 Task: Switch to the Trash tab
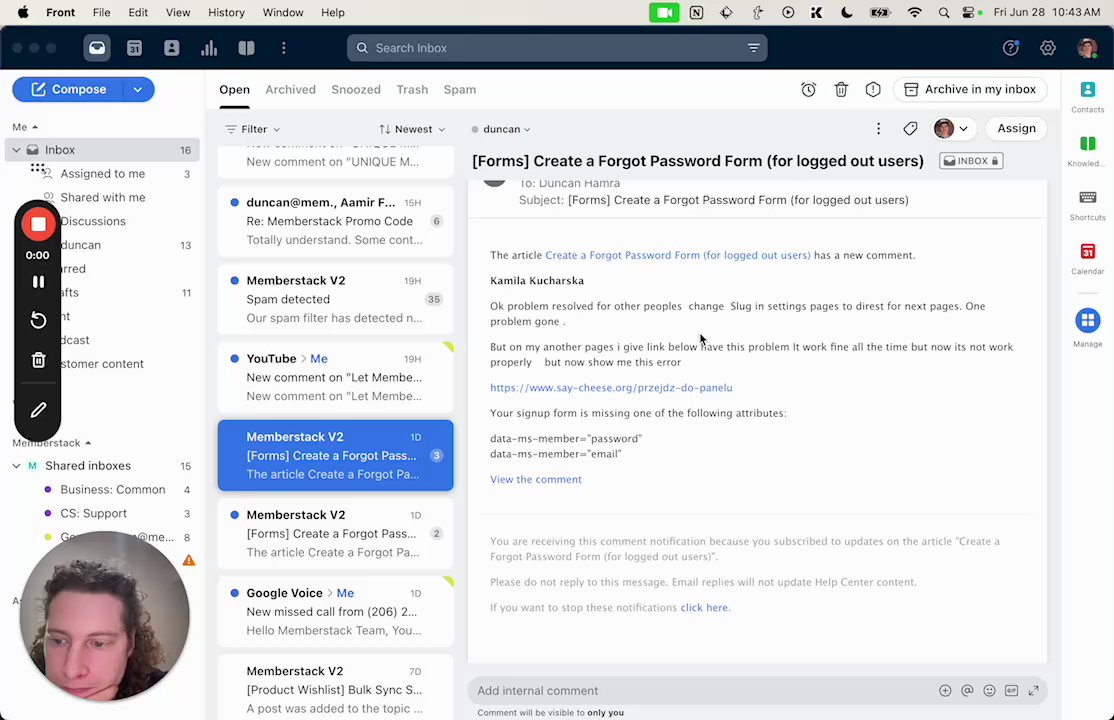point(412,90)
